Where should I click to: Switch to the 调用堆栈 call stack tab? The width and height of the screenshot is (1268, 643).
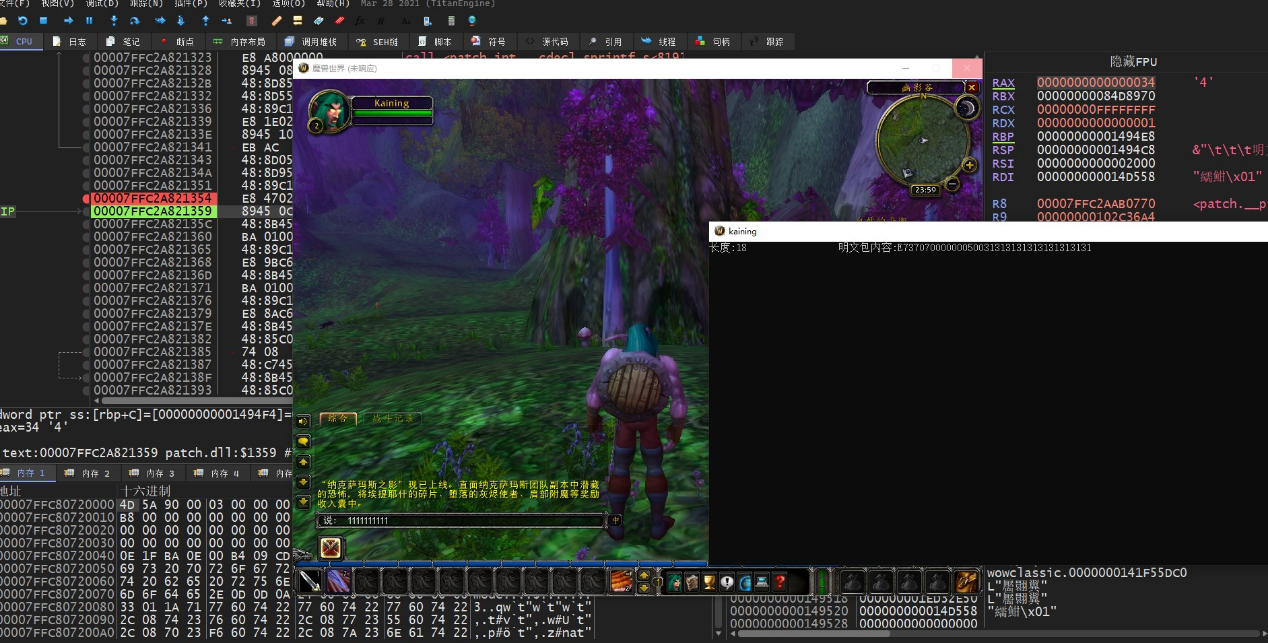pyautogui.click(x=311, y=42)
